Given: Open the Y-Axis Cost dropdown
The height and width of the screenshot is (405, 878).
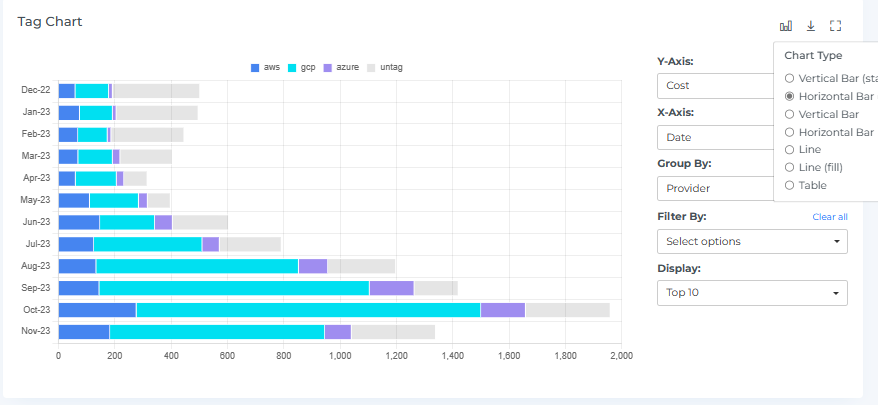Looking at the screenshot, I should [714, 86].
